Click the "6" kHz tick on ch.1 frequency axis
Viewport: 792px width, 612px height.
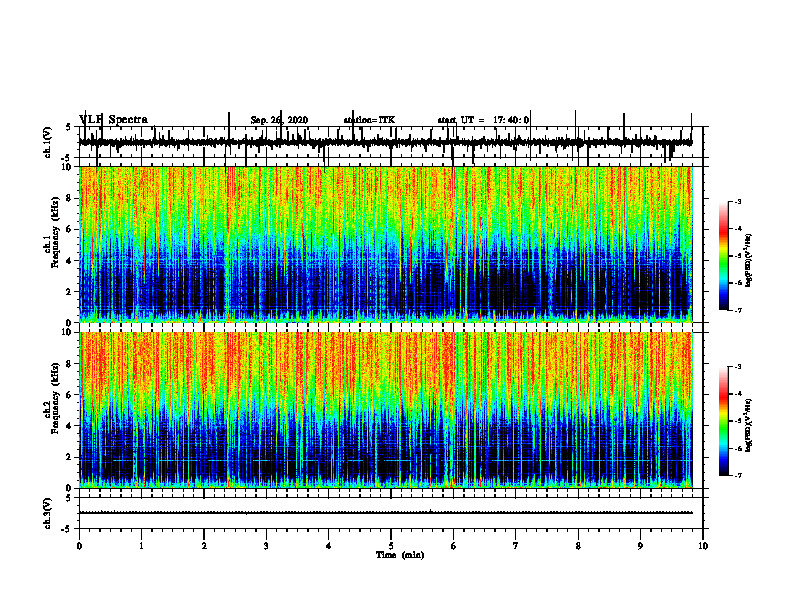click(x=70, y=229)
